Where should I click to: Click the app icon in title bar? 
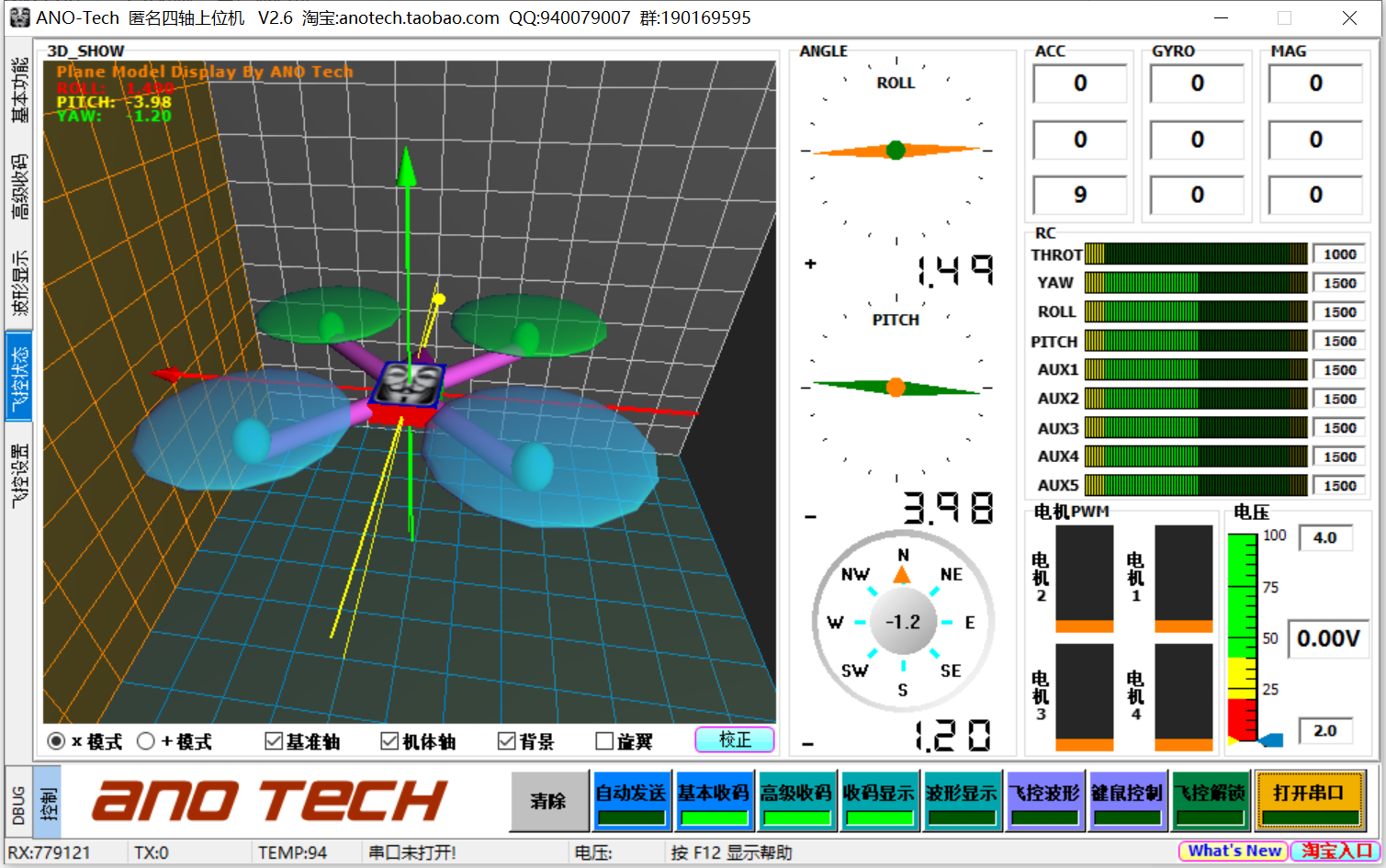pyautogui.click(x=19, y=17)
